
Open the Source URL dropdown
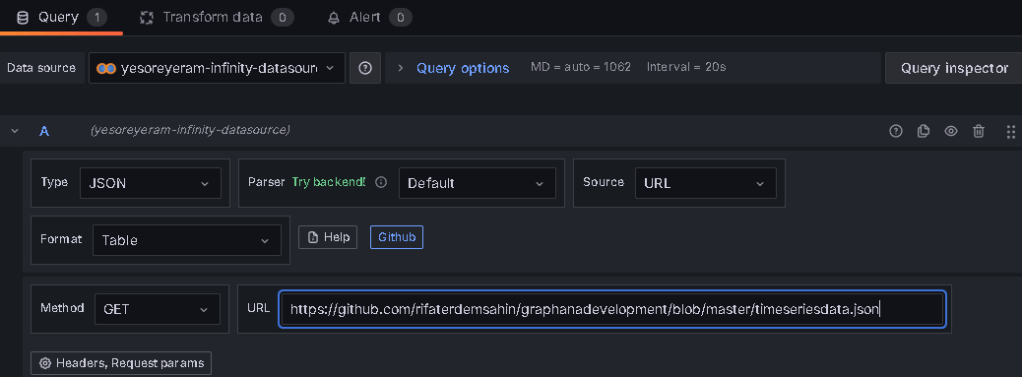point(706,183)
